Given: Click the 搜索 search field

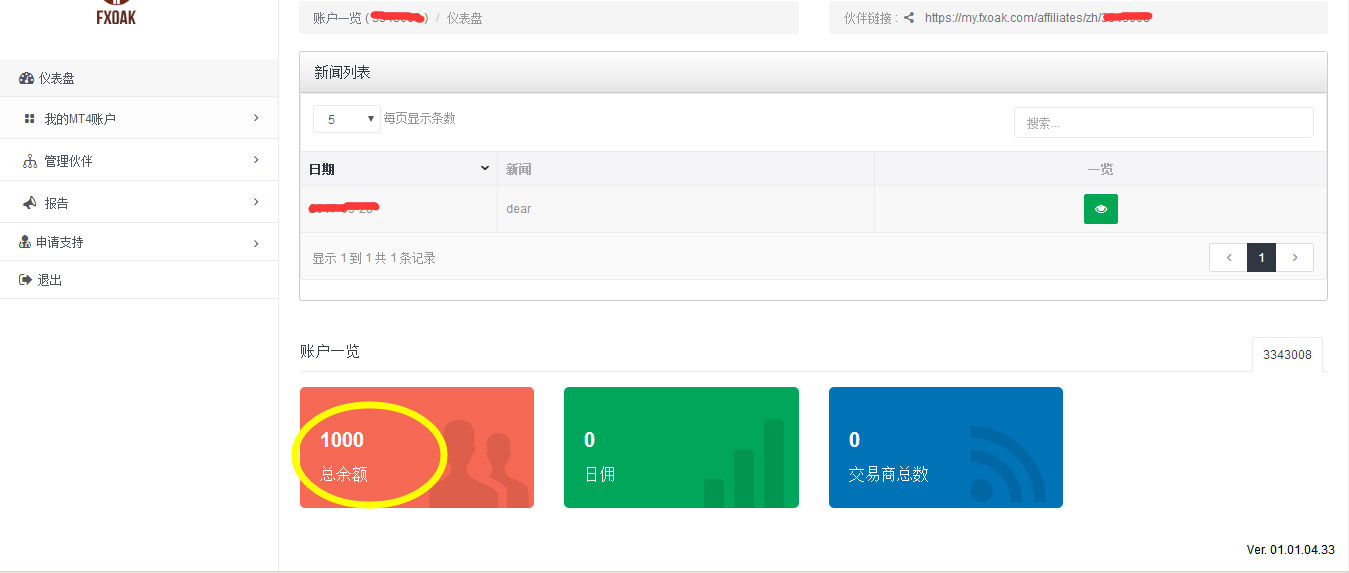Looking at the screenshot, I should (1163, 122).
